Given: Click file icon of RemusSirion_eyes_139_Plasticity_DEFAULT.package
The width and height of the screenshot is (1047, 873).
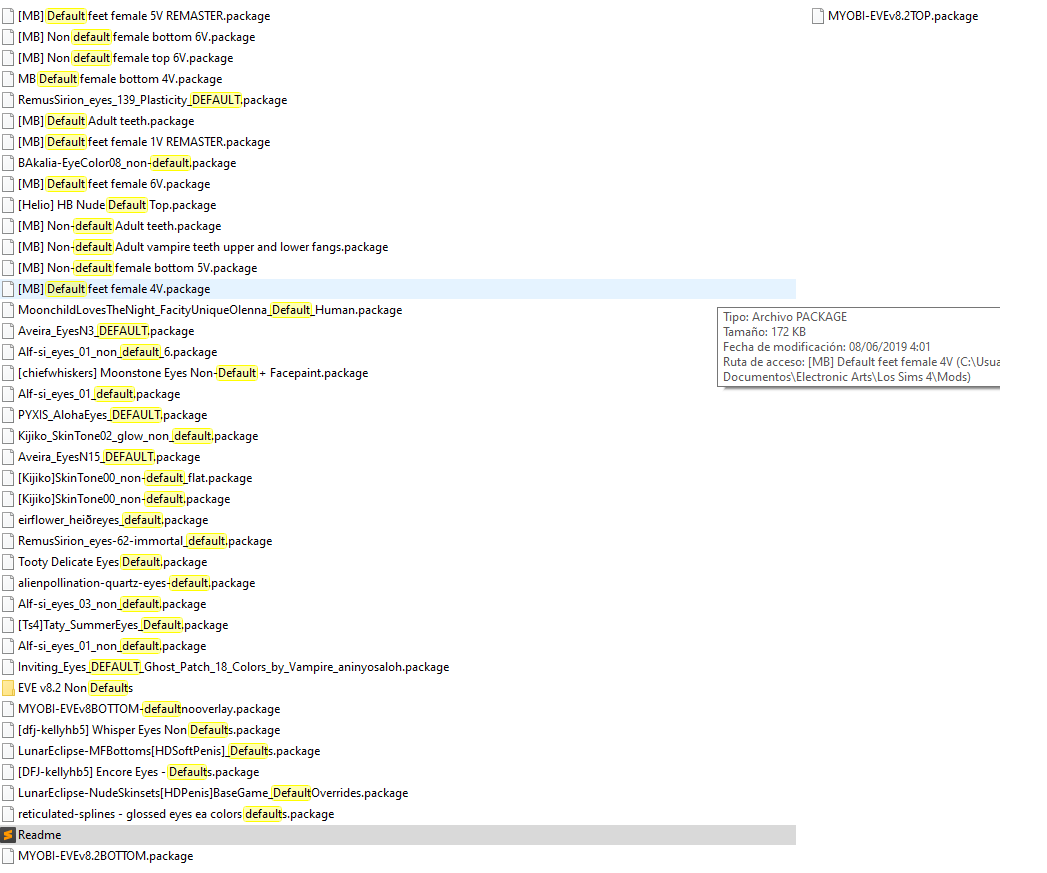Looking at the screenshot, I should 8,100.
